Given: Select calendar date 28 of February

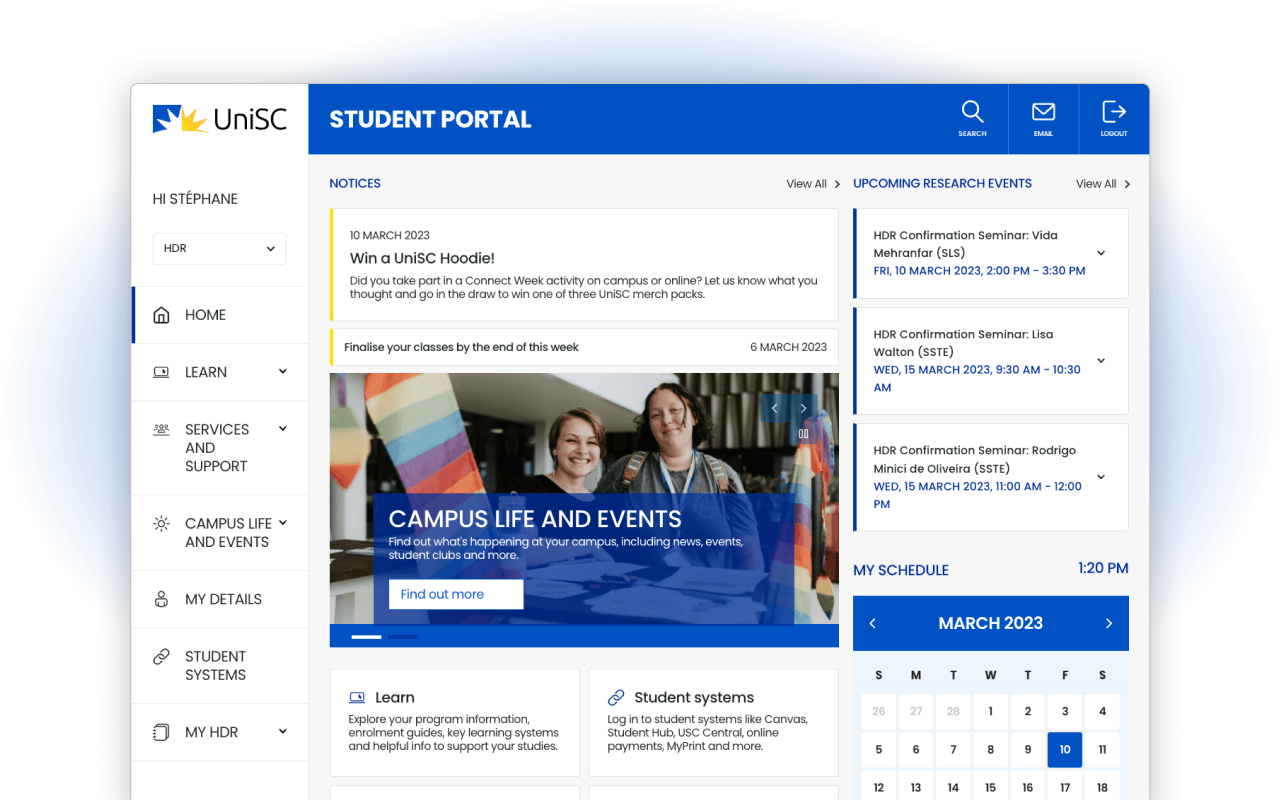Looking at the screenshot, I should coord(953,712).
